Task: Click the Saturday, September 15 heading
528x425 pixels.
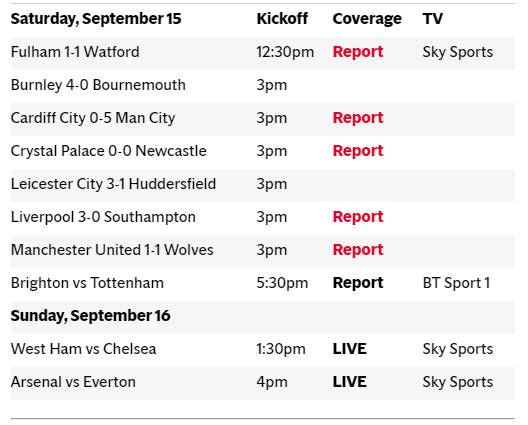Action: pos(96,19)
